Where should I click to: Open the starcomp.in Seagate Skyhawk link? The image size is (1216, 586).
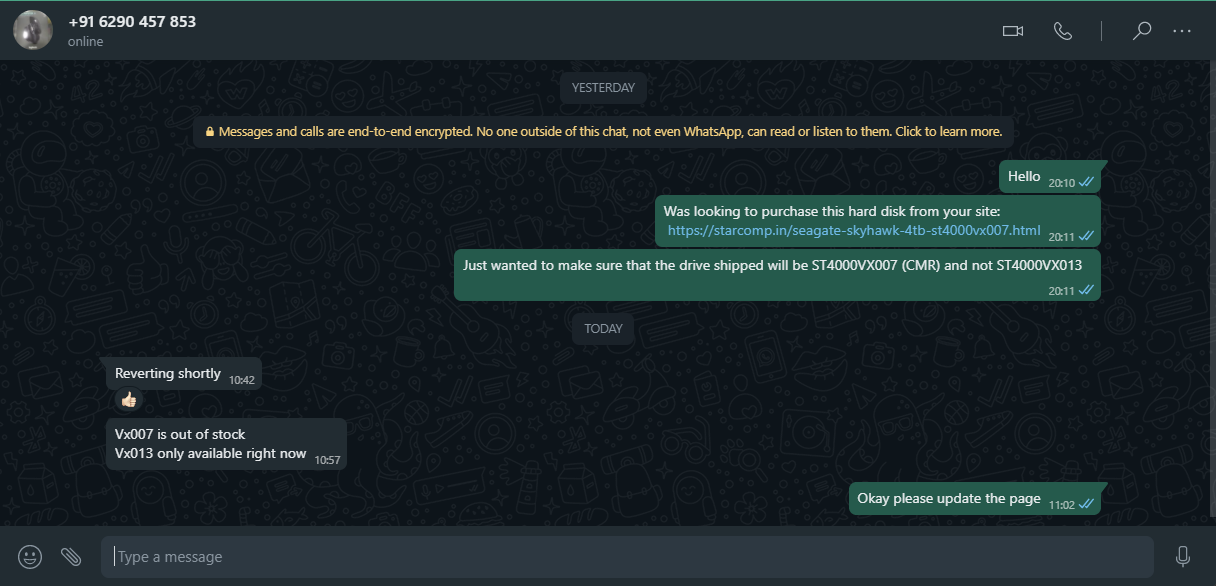coord(854,230)
